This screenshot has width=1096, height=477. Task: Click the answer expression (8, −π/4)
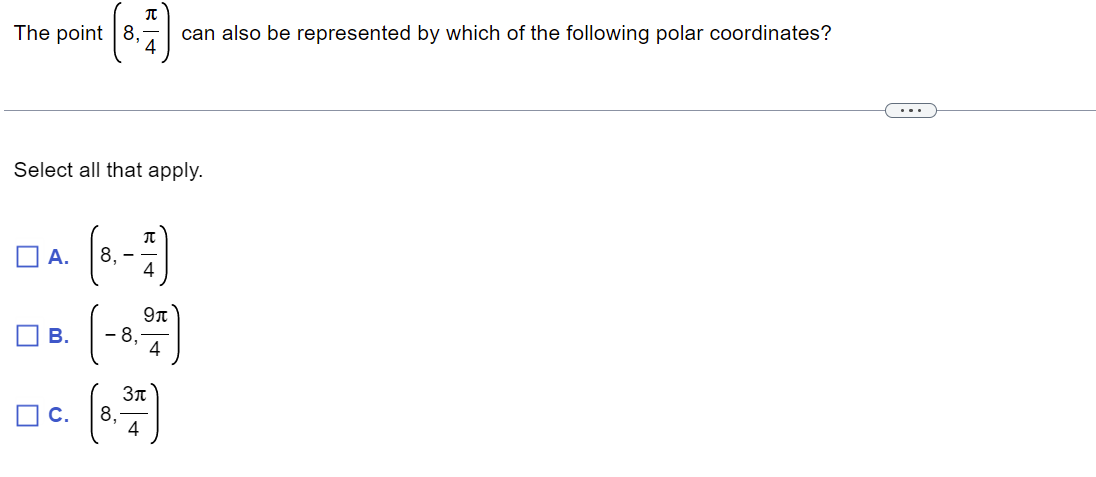(130, 256)
